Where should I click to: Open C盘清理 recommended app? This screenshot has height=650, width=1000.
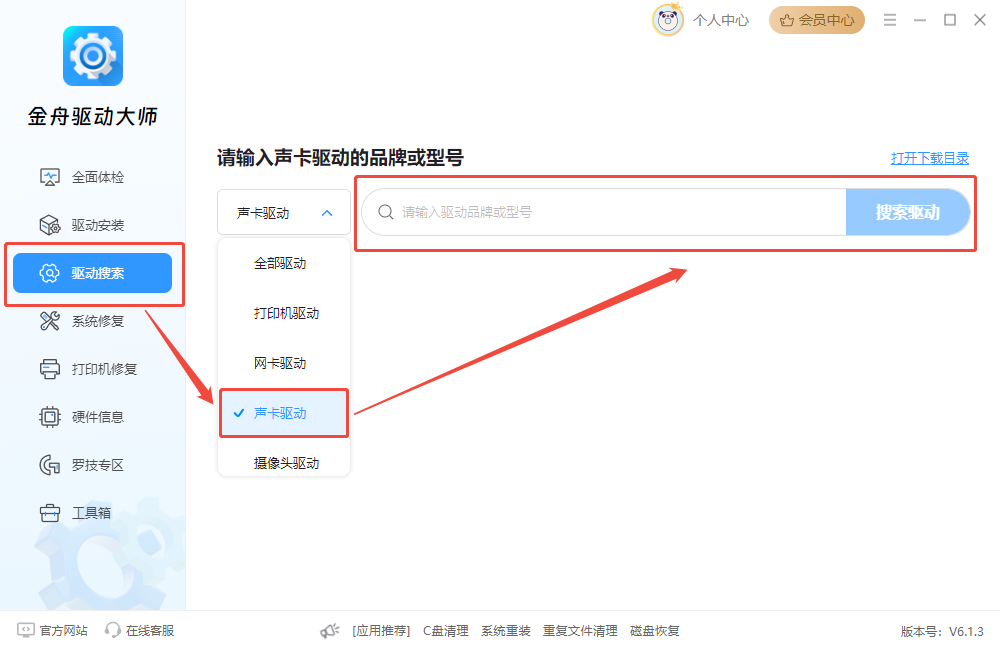446,631
